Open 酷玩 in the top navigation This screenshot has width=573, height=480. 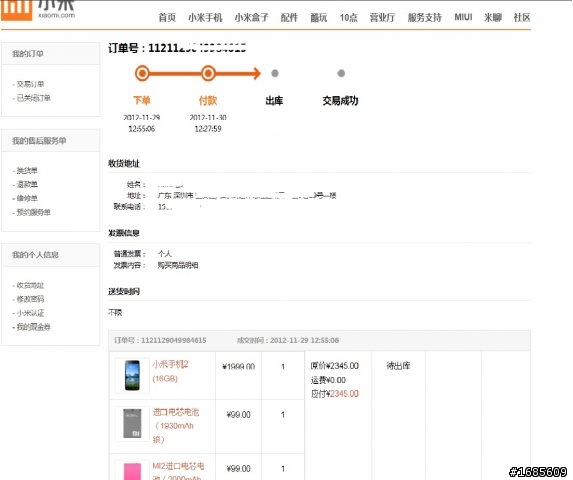pyautogui.click(x=319, y=17)
